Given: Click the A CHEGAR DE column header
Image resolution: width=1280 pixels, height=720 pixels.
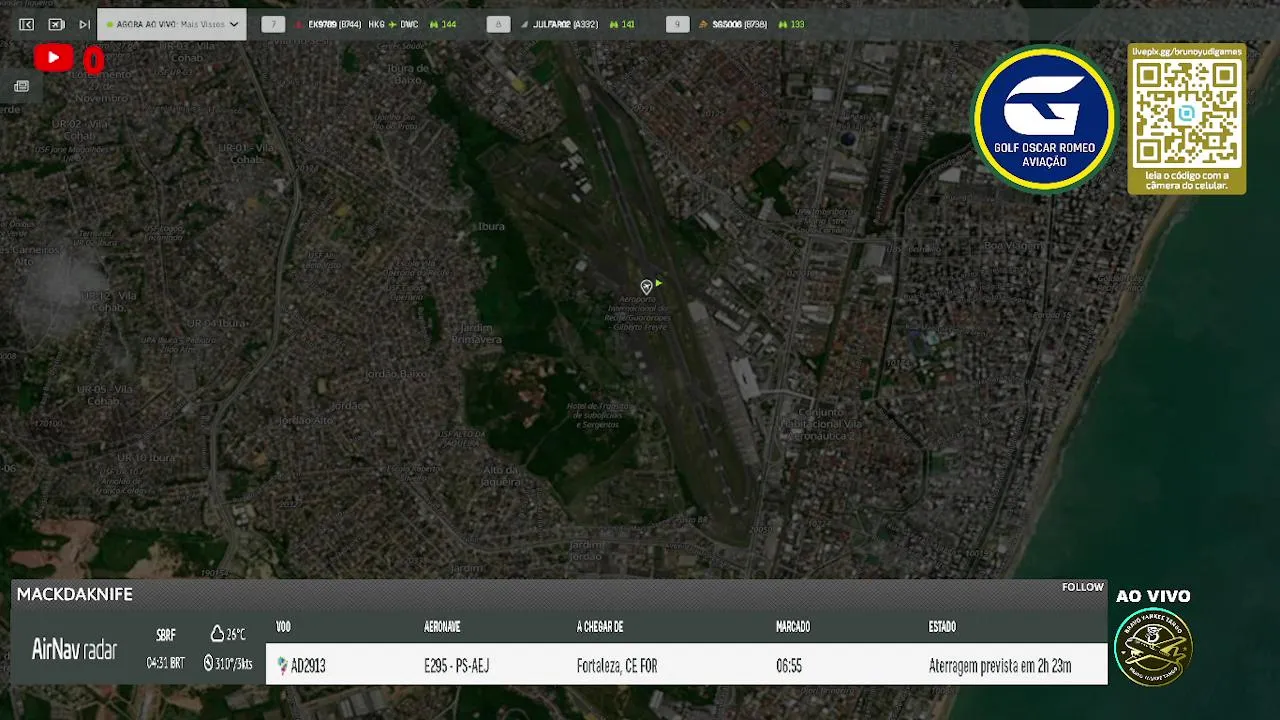Looking at the screenshot, I should (x=600, y=627).
